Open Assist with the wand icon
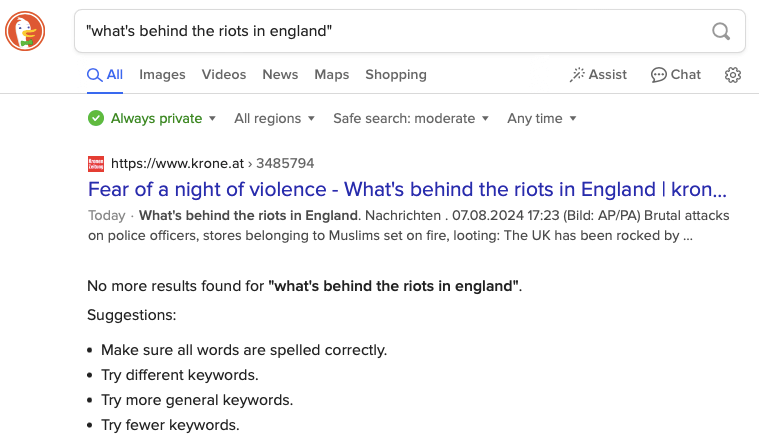759x436 pixels. pyautogui.click(x=598, y=75)
